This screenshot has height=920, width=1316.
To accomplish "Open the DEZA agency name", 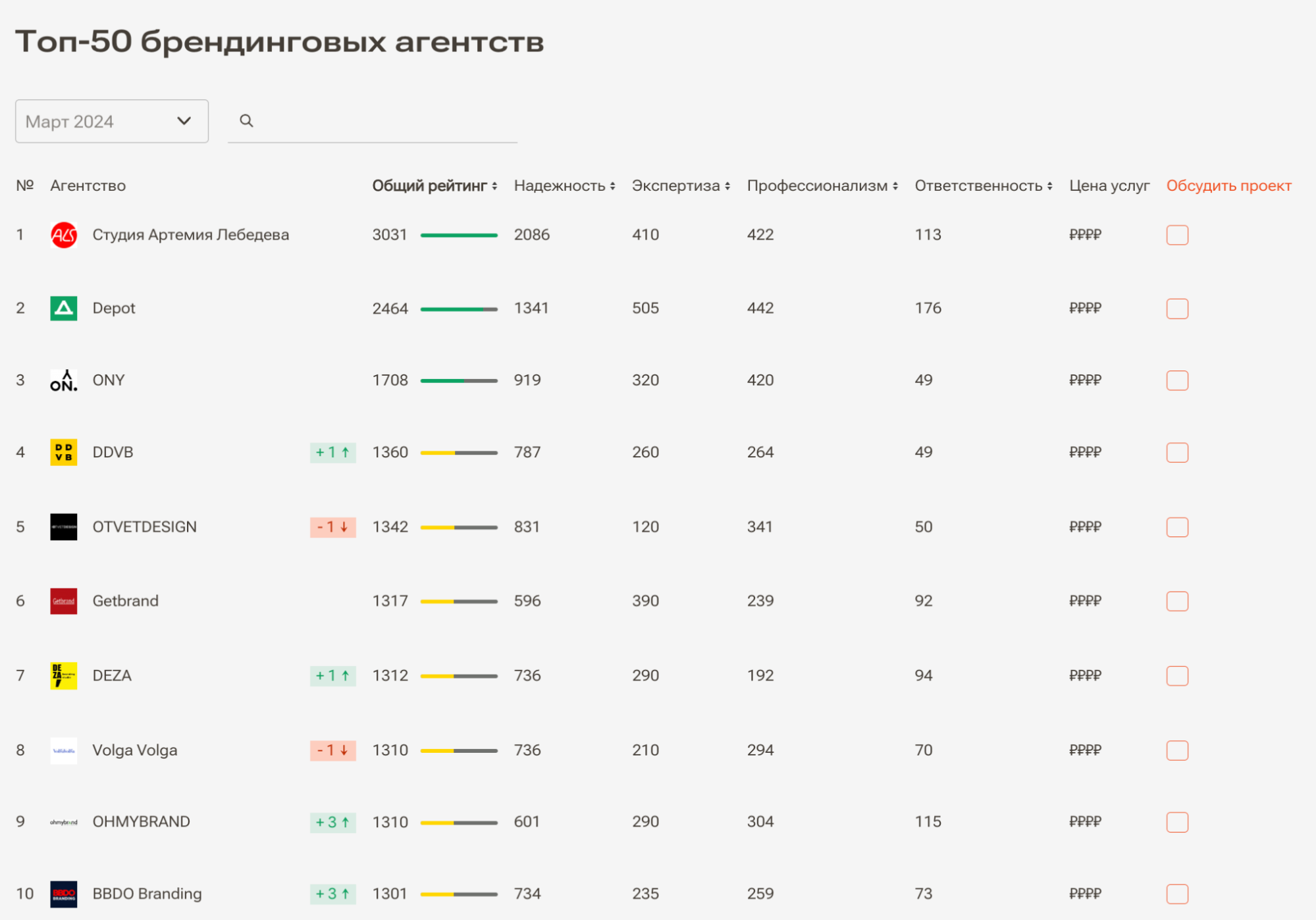I will 112,675.
